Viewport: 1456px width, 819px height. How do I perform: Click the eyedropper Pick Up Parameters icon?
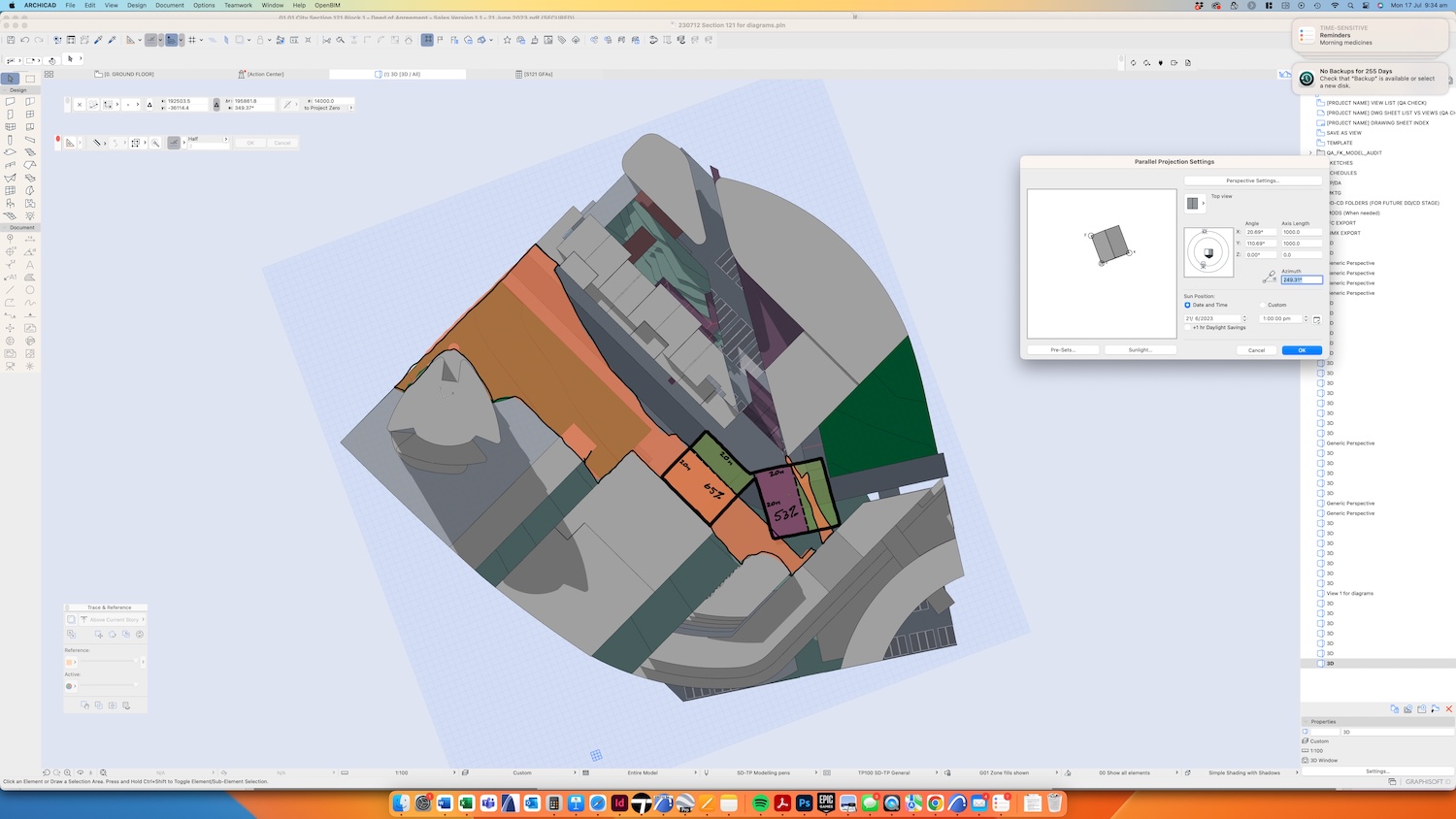[98, 40]
